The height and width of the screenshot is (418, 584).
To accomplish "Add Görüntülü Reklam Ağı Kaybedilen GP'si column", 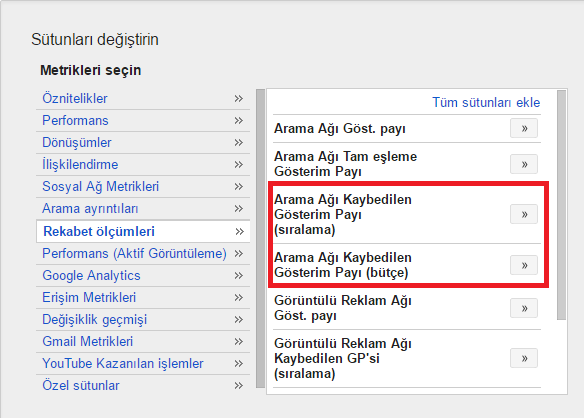I will click(x=524, y=358).
